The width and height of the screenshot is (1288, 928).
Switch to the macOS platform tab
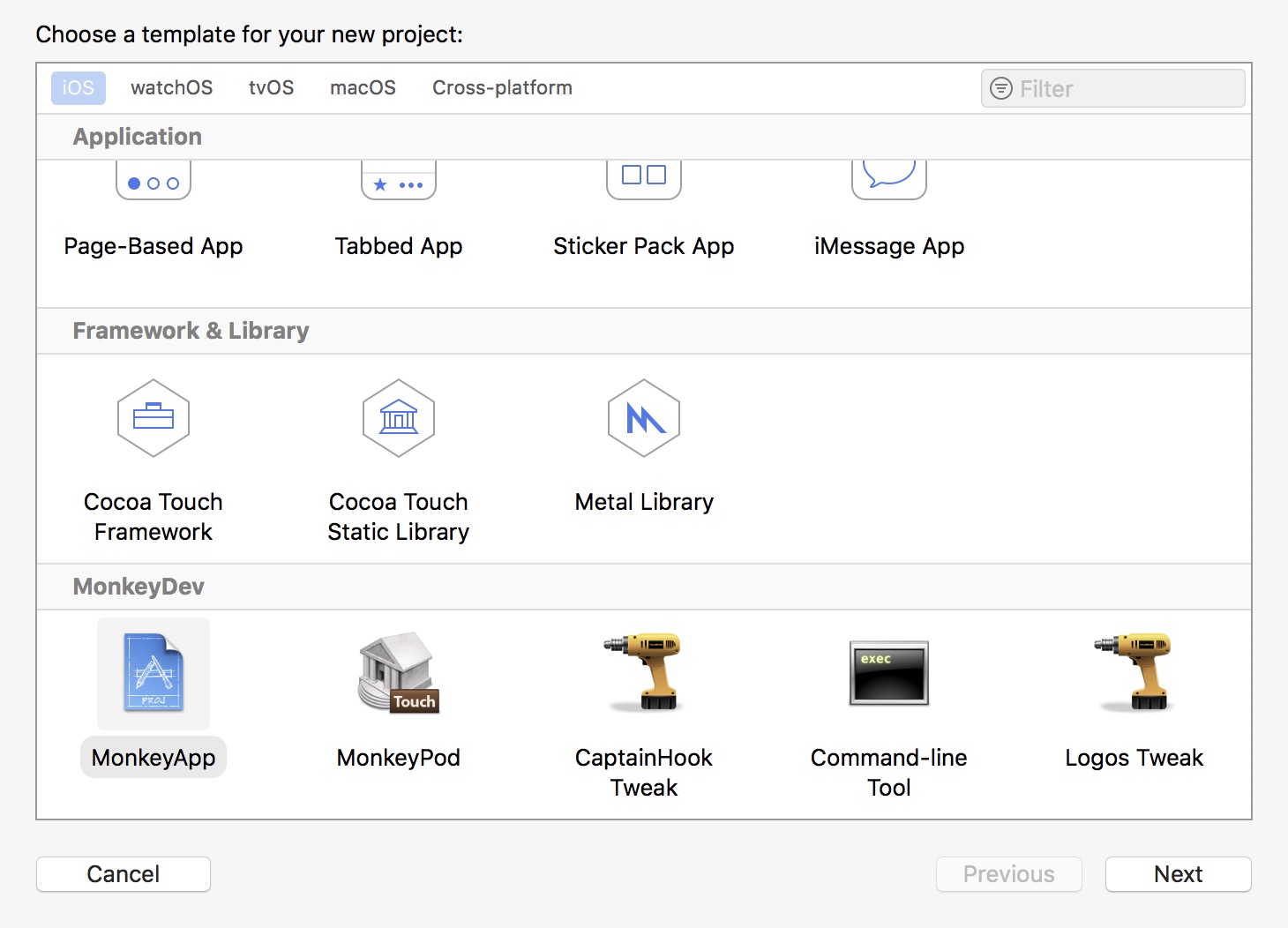pyautogui.click(x=363, y=88)
